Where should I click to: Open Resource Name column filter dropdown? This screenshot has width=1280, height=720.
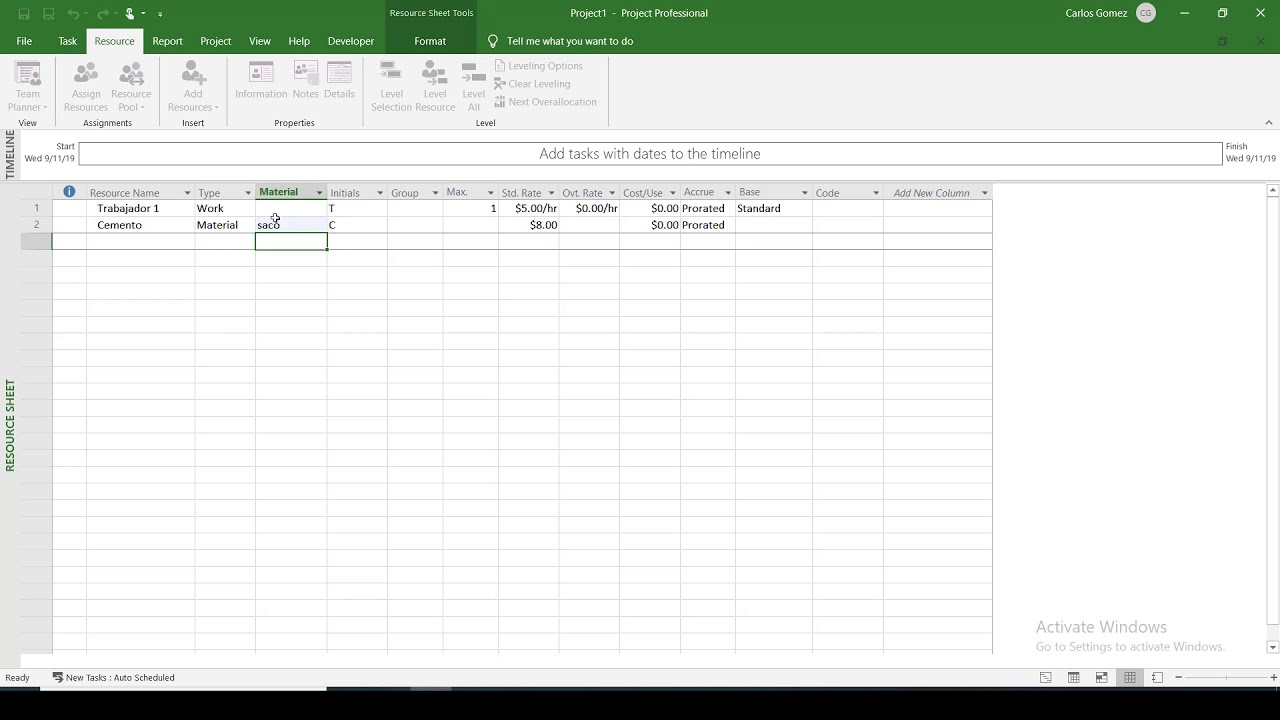pos(187,193)
